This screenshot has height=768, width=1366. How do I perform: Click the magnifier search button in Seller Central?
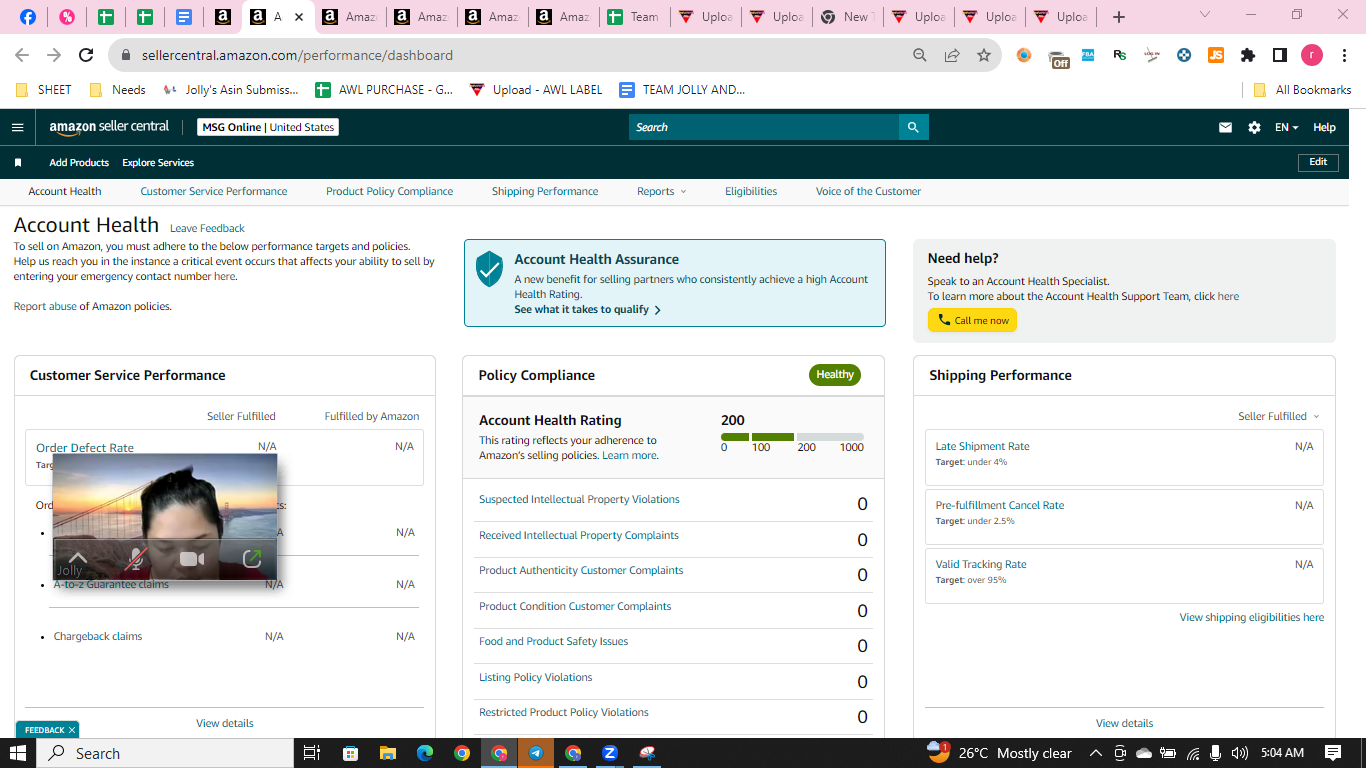[913, 127]
